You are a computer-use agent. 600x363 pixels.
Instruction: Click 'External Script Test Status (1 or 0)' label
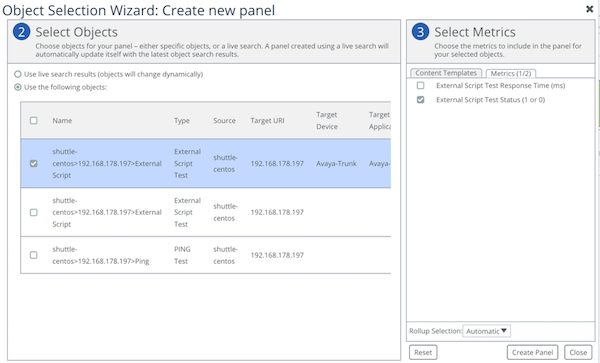[491, 100]
